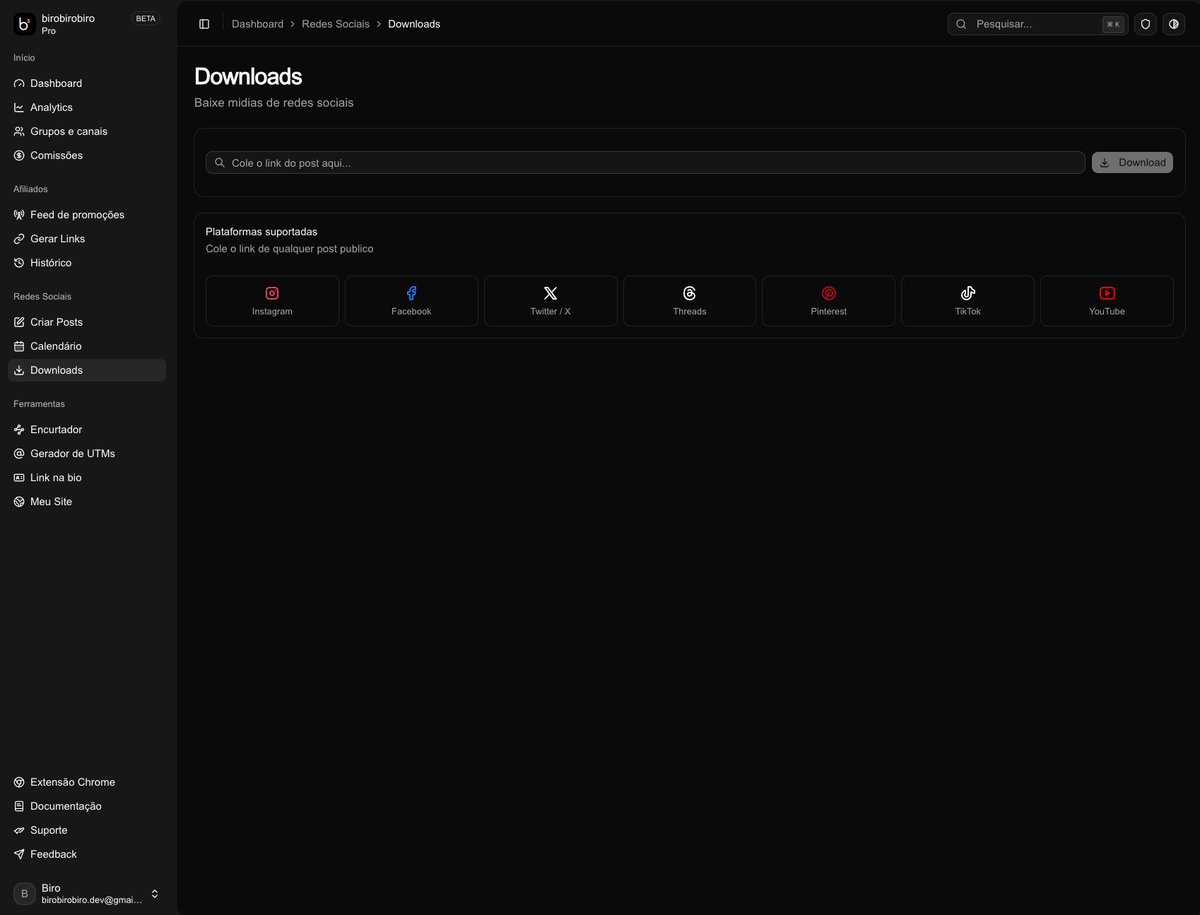This screenshot has height=915, width=1200.
Task: Expand the Biro account switcher chevrons
Action: [x=154, y=894]
